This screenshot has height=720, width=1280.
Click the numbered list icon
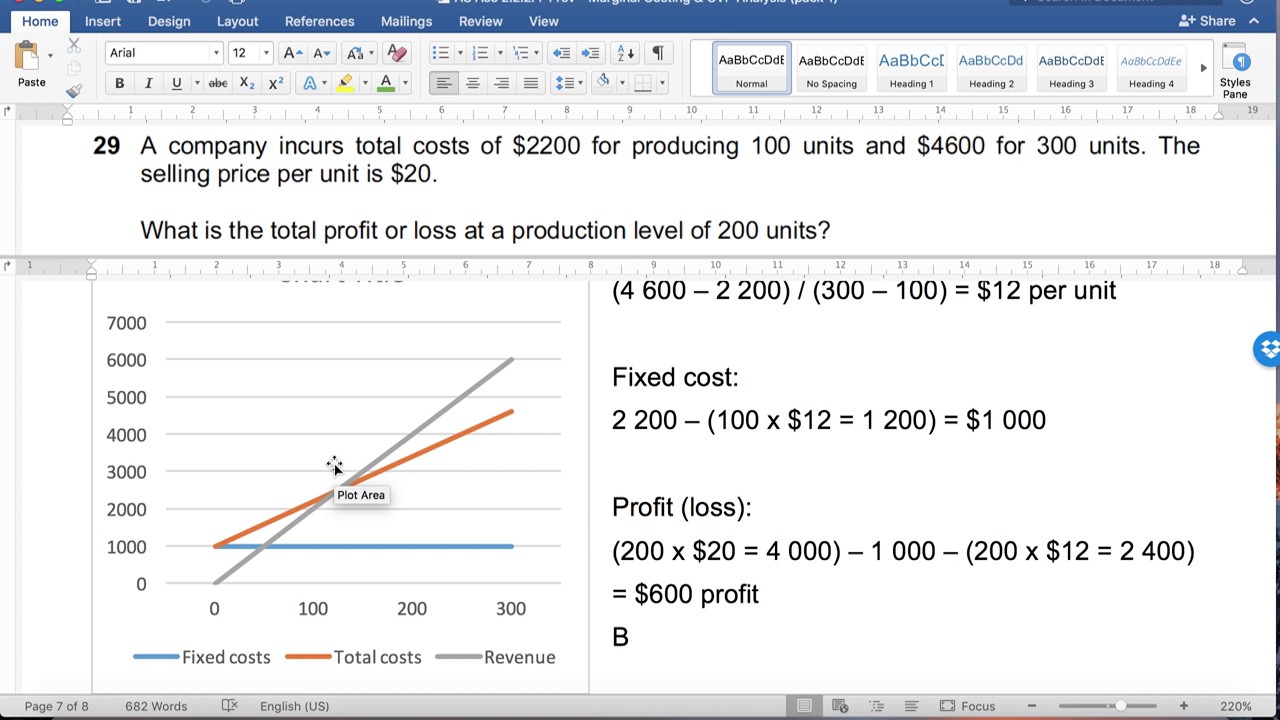[480, 53]
